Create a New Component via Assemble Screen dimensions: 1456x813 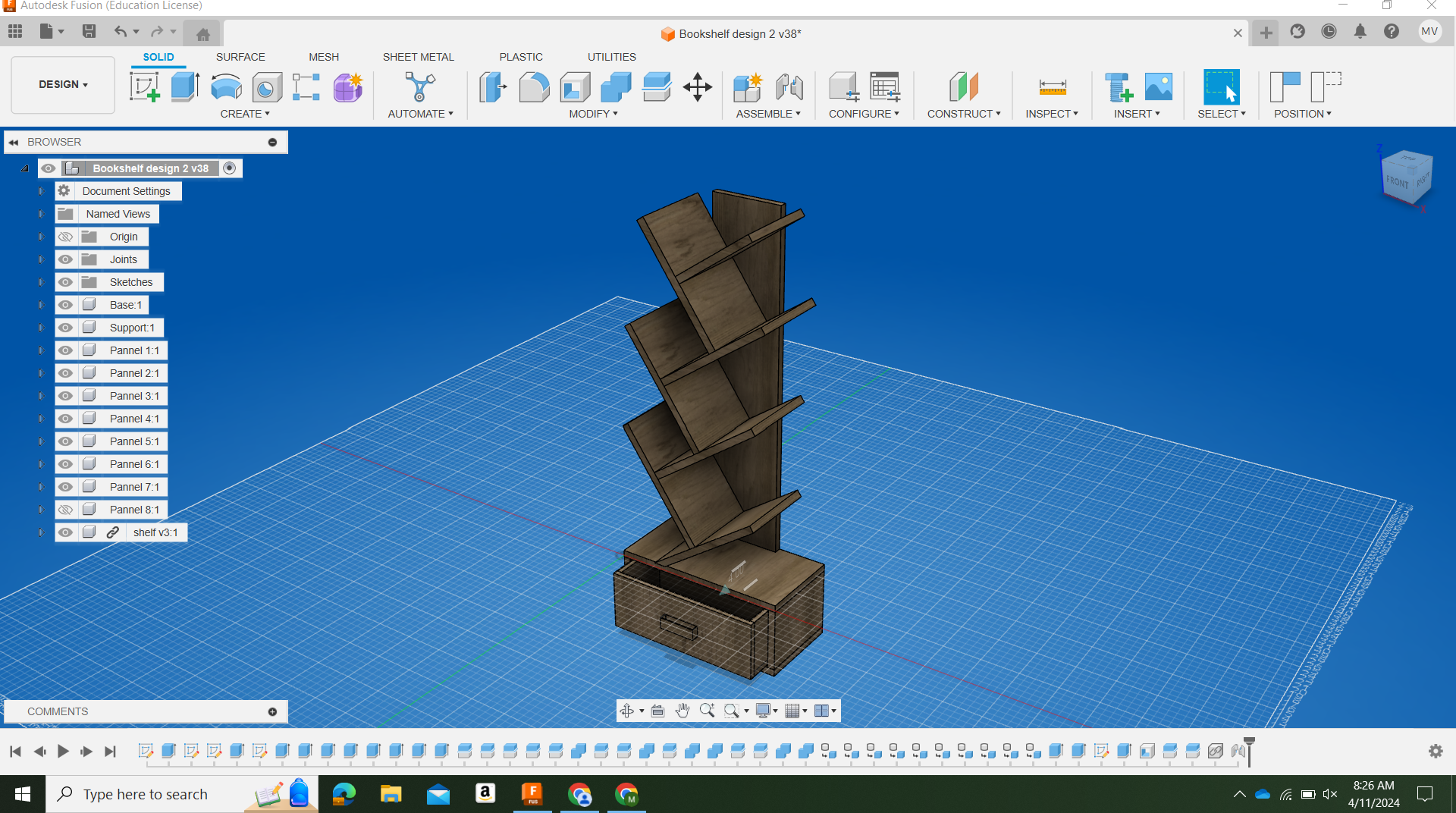[748, 86]
